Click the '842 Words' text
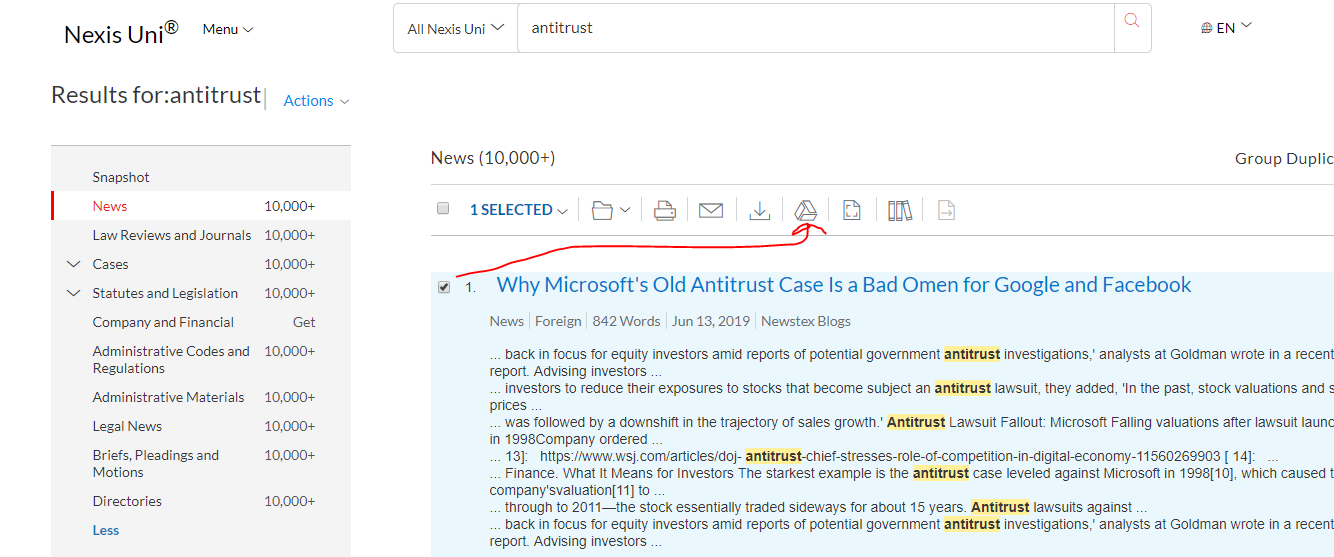Viewport: 1334px width, 557px height. point(626,321)
